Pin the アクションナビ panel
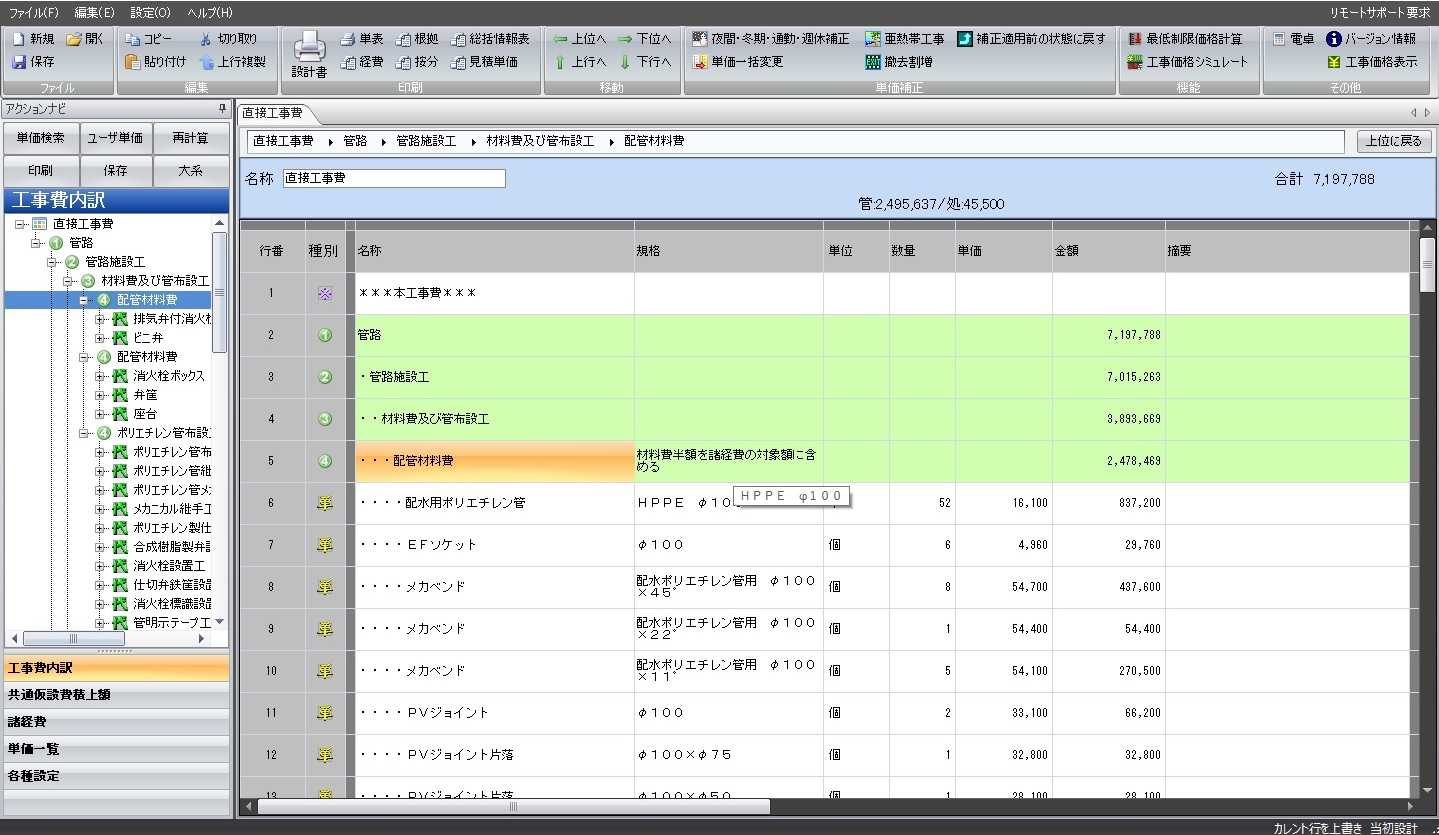Viewport: 1439px width, 835px height. coord(222,108)
